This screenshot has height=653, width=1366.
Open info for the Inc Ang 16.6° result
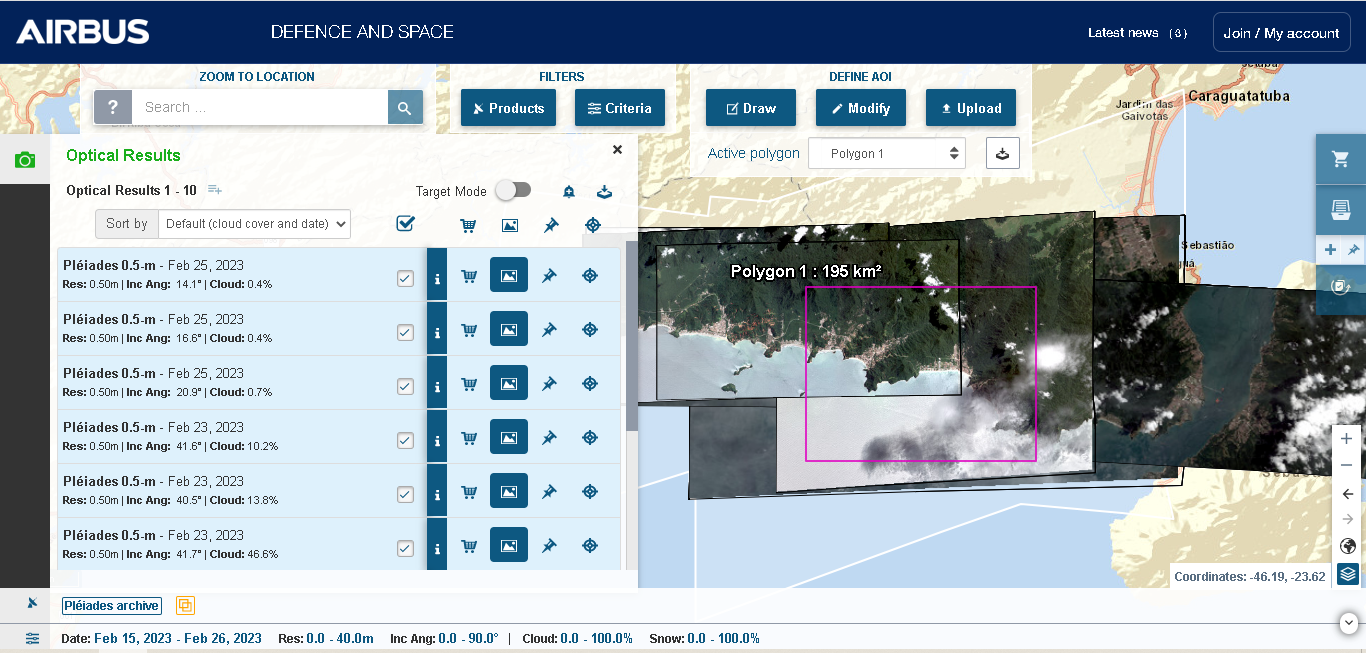click(437, 329)
